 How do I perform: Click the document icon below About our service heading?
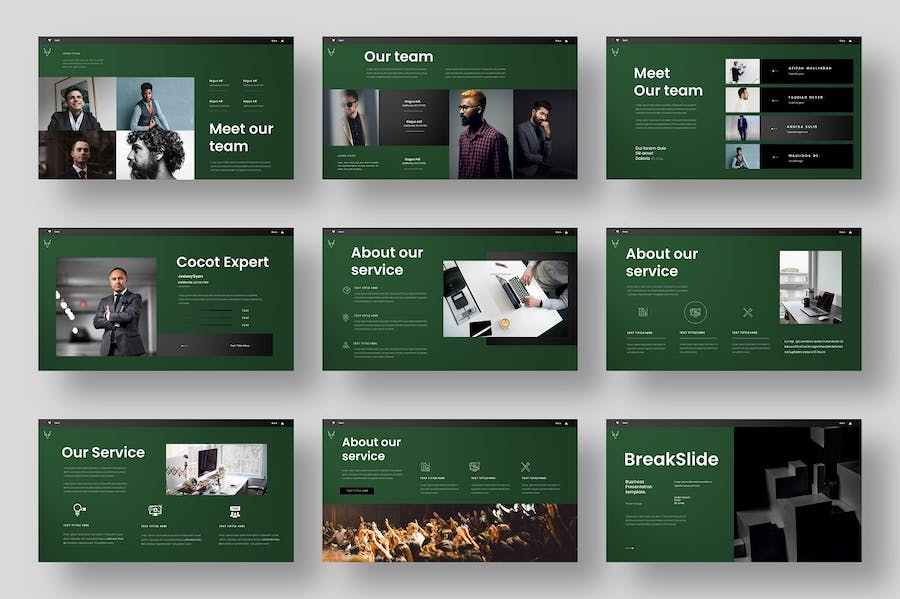(643, 312)
